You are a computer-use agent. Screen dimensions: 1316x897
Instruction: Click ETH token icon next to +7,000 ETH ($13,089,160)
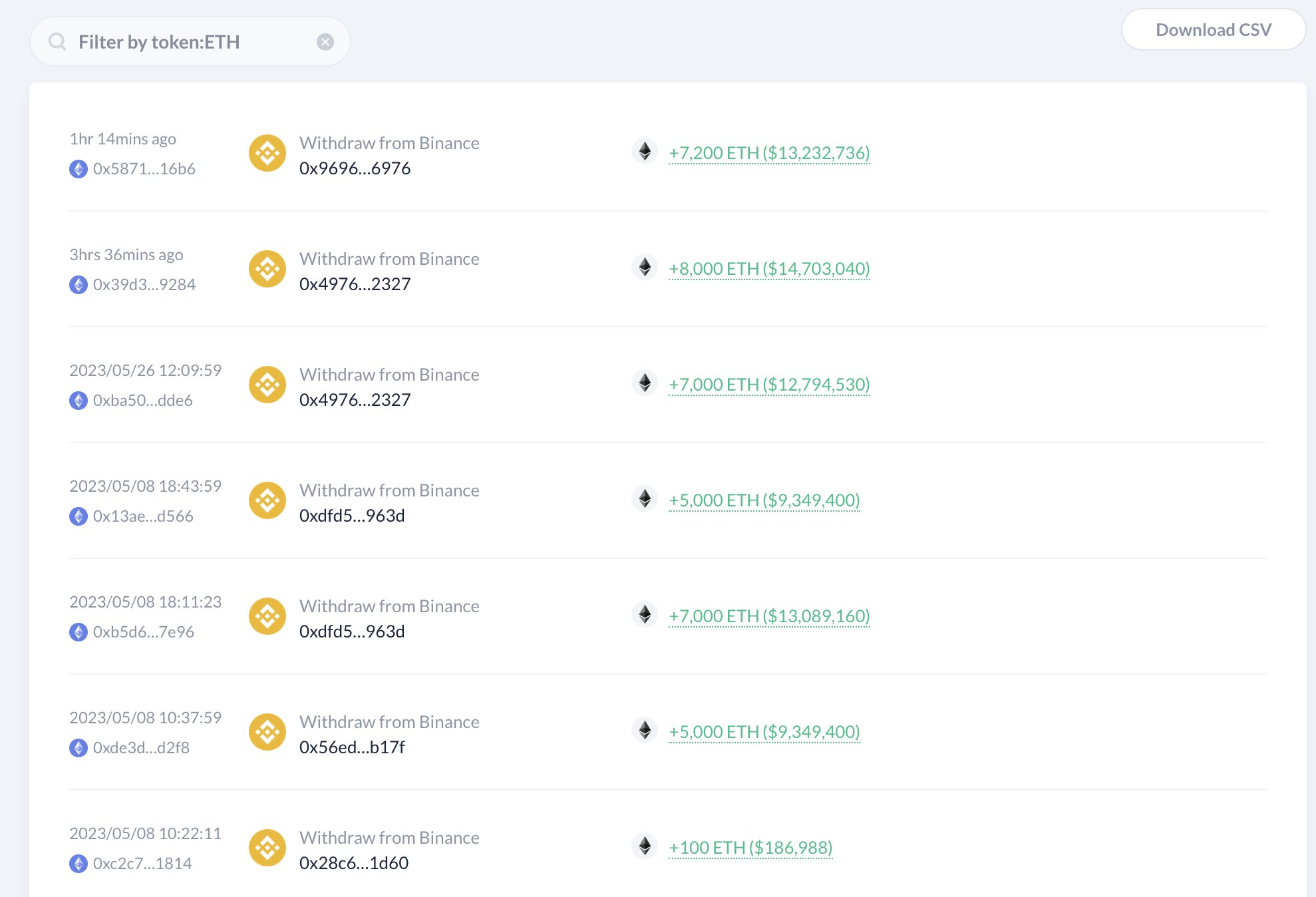pos(645,615)
